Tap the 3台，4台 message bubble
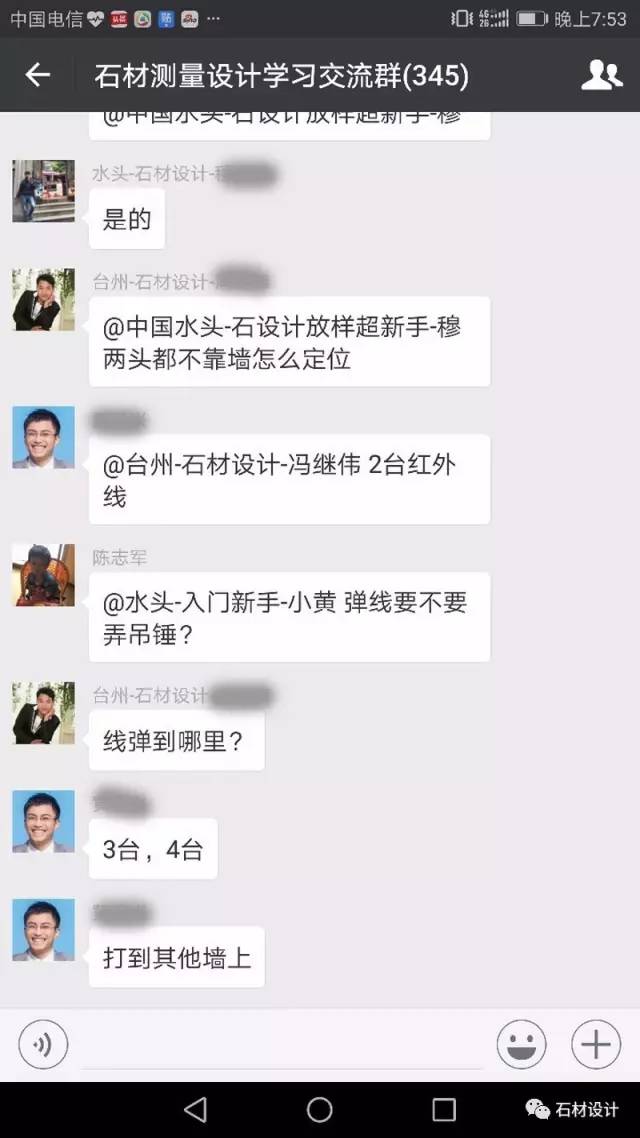The height and width of the screenshot is (1138, 640). pyautogui.click(x=153, y=848)
